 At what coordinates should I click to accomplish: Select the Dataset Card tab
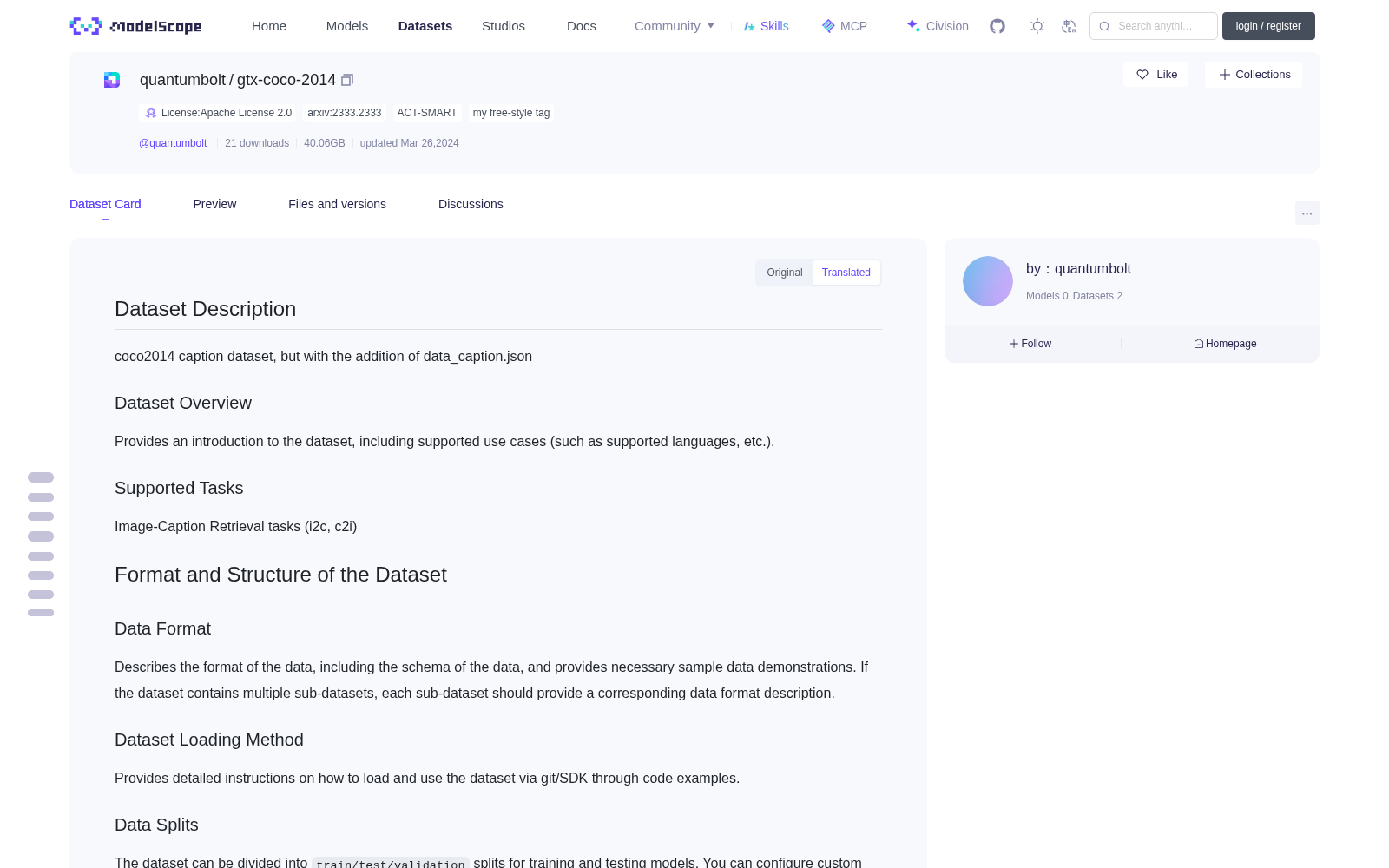[105, 204]
